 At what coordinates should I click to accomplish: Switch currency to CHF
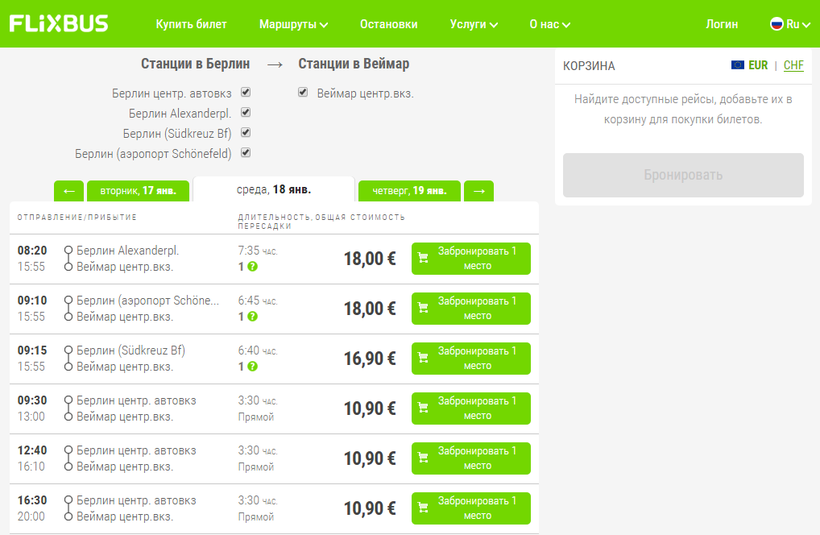point(793,65)
